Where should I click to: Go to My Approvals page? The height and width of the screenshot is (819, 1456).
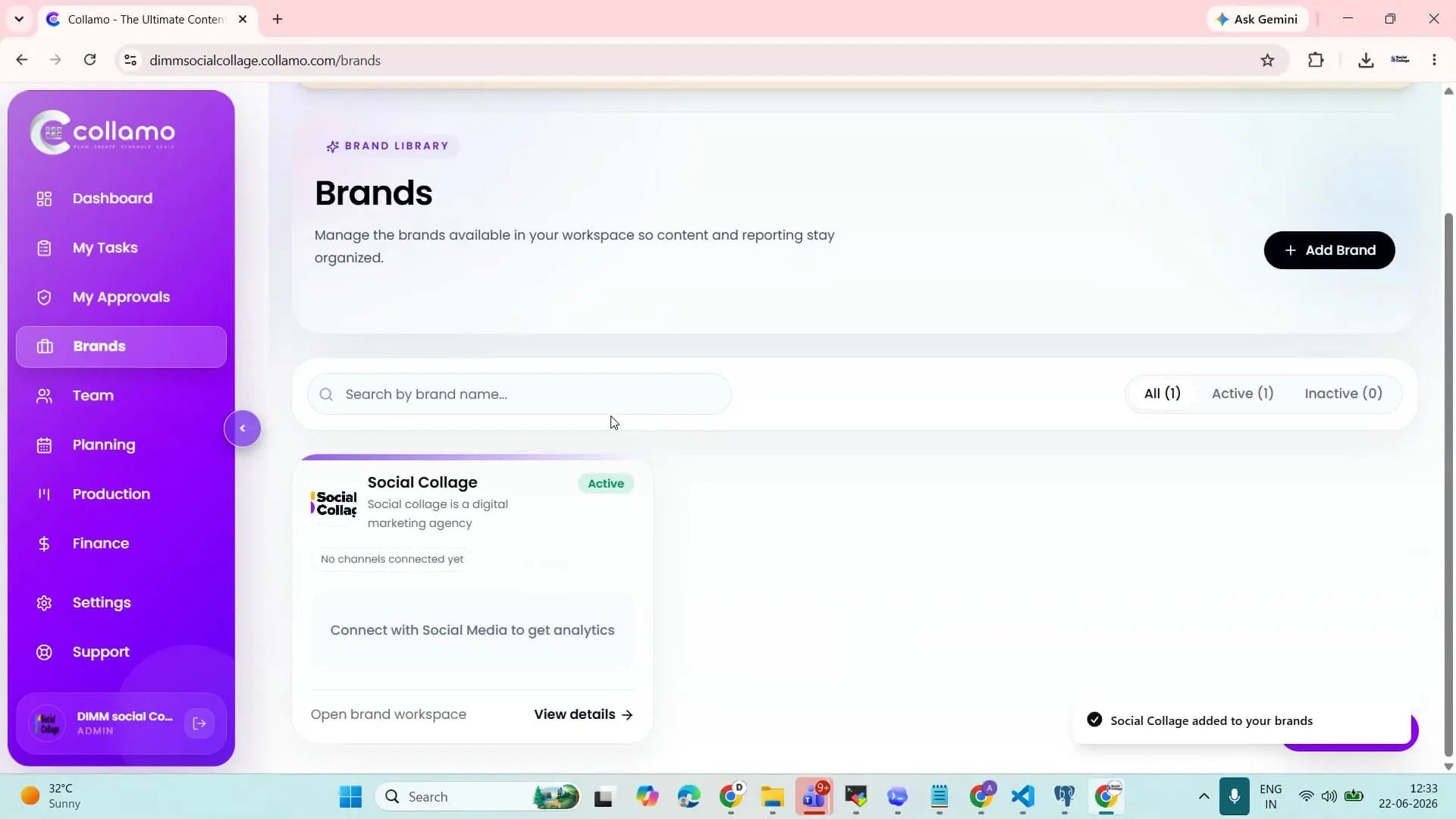[121, 297]
